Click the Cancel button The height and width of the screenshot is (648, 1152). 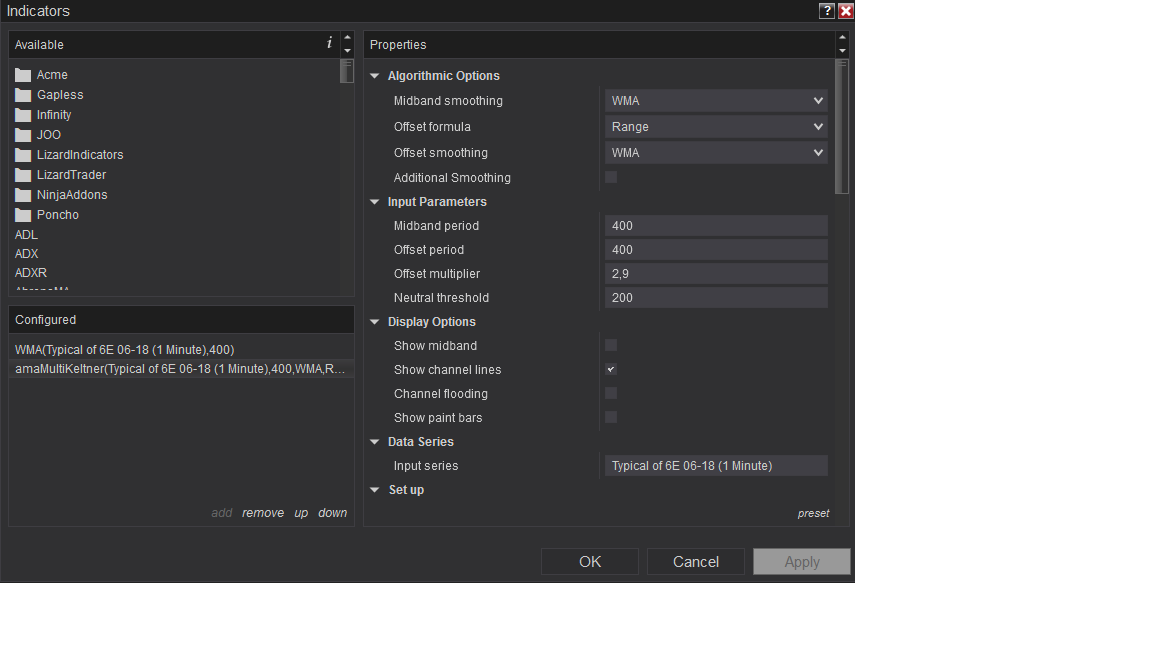[x=696, y=561]
